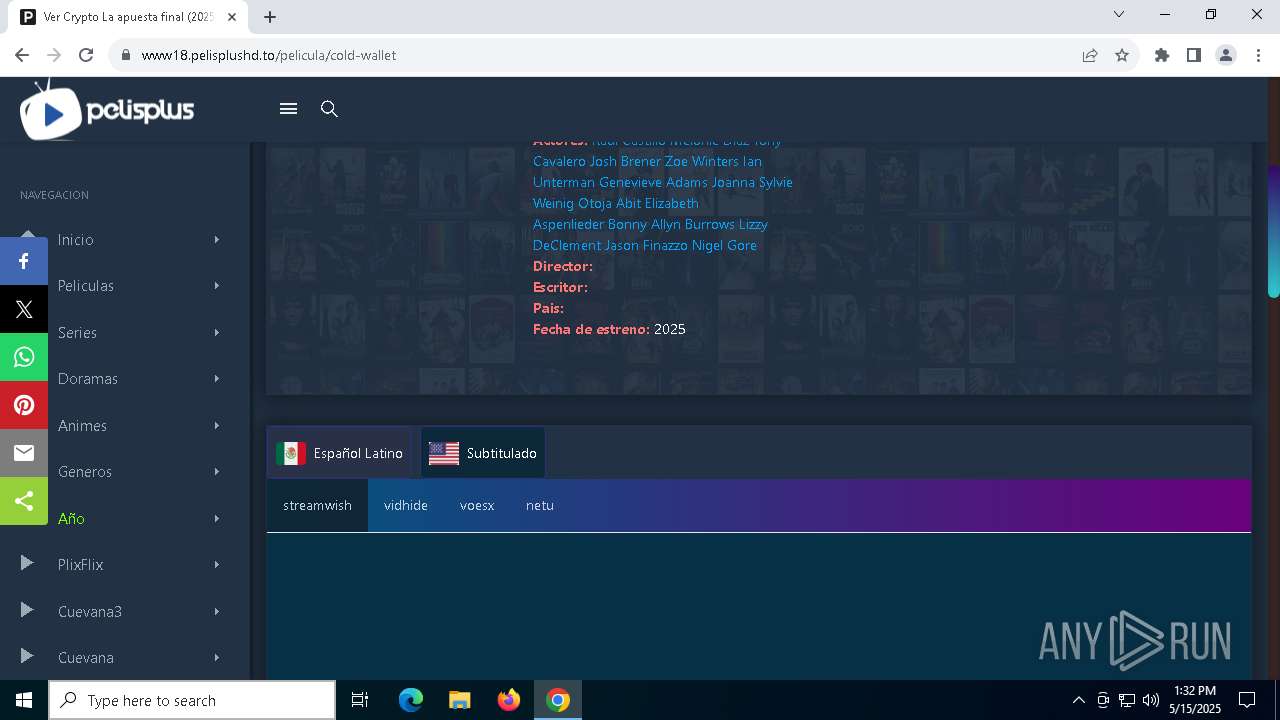1280x720 pixels.
Task: Open the Año navigation link
Action: click(71, 519)
